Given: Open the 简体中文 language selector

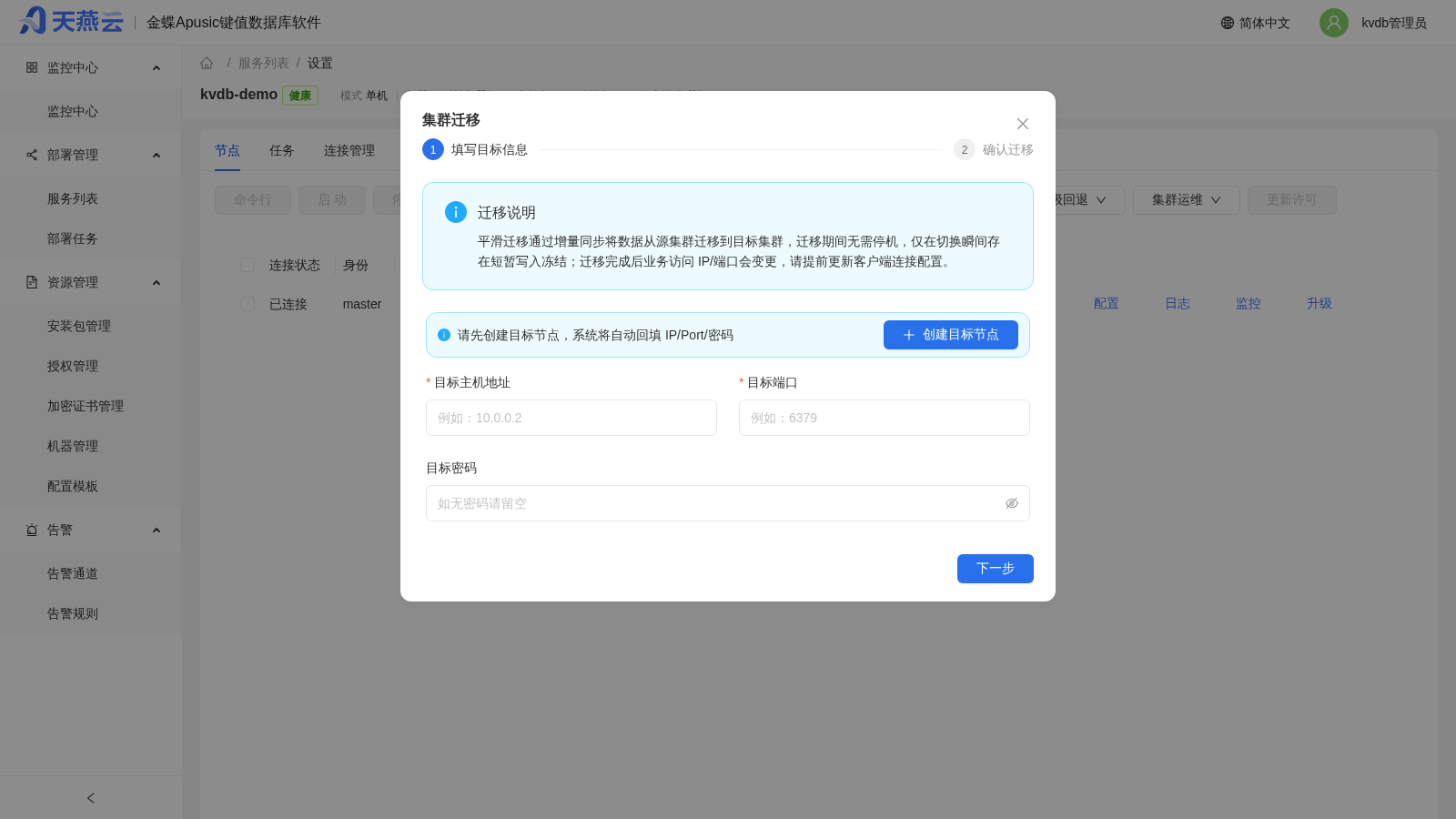Looking at the screenshot, I should tap(1255, 23).
